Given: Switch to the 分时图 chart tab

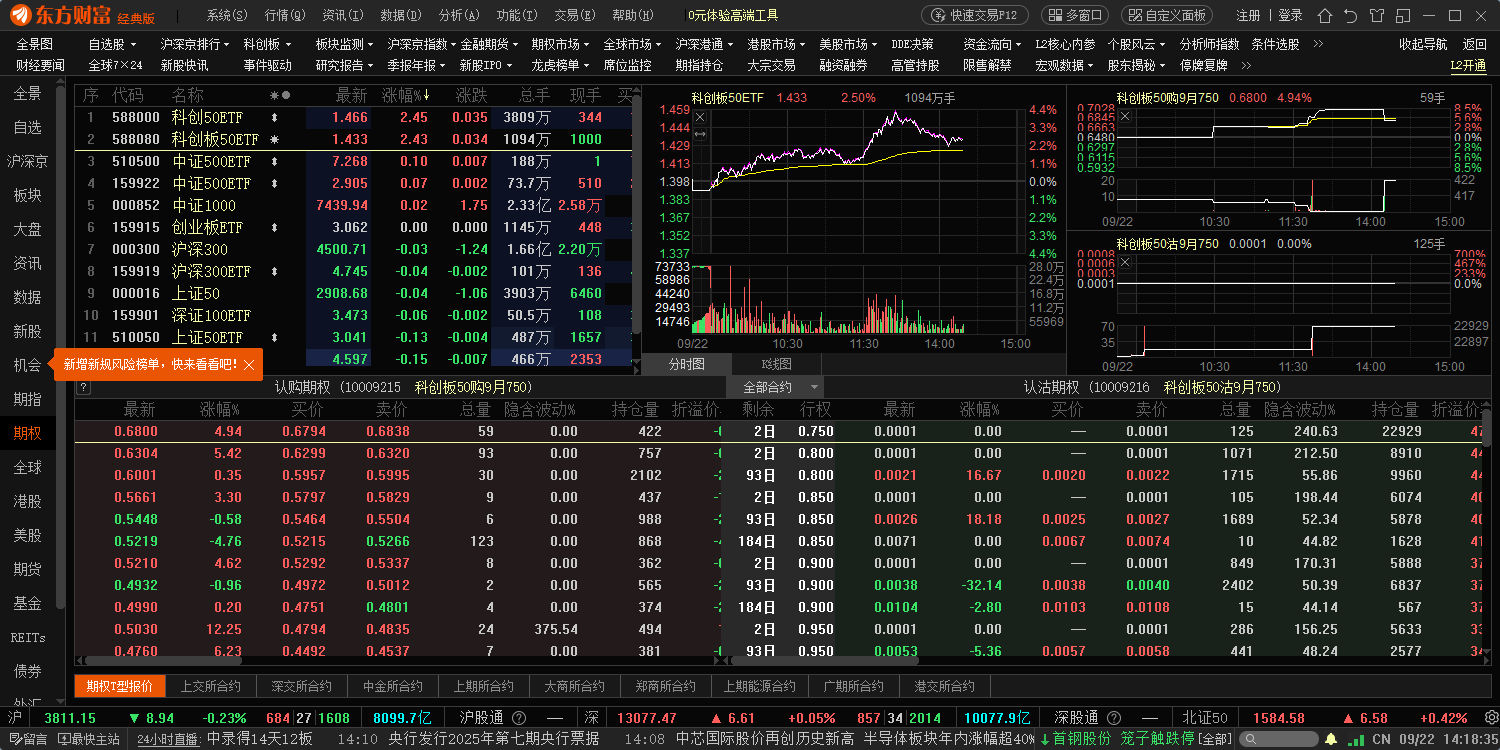Looking at the screenshot, I should click(x=687, y=364).
